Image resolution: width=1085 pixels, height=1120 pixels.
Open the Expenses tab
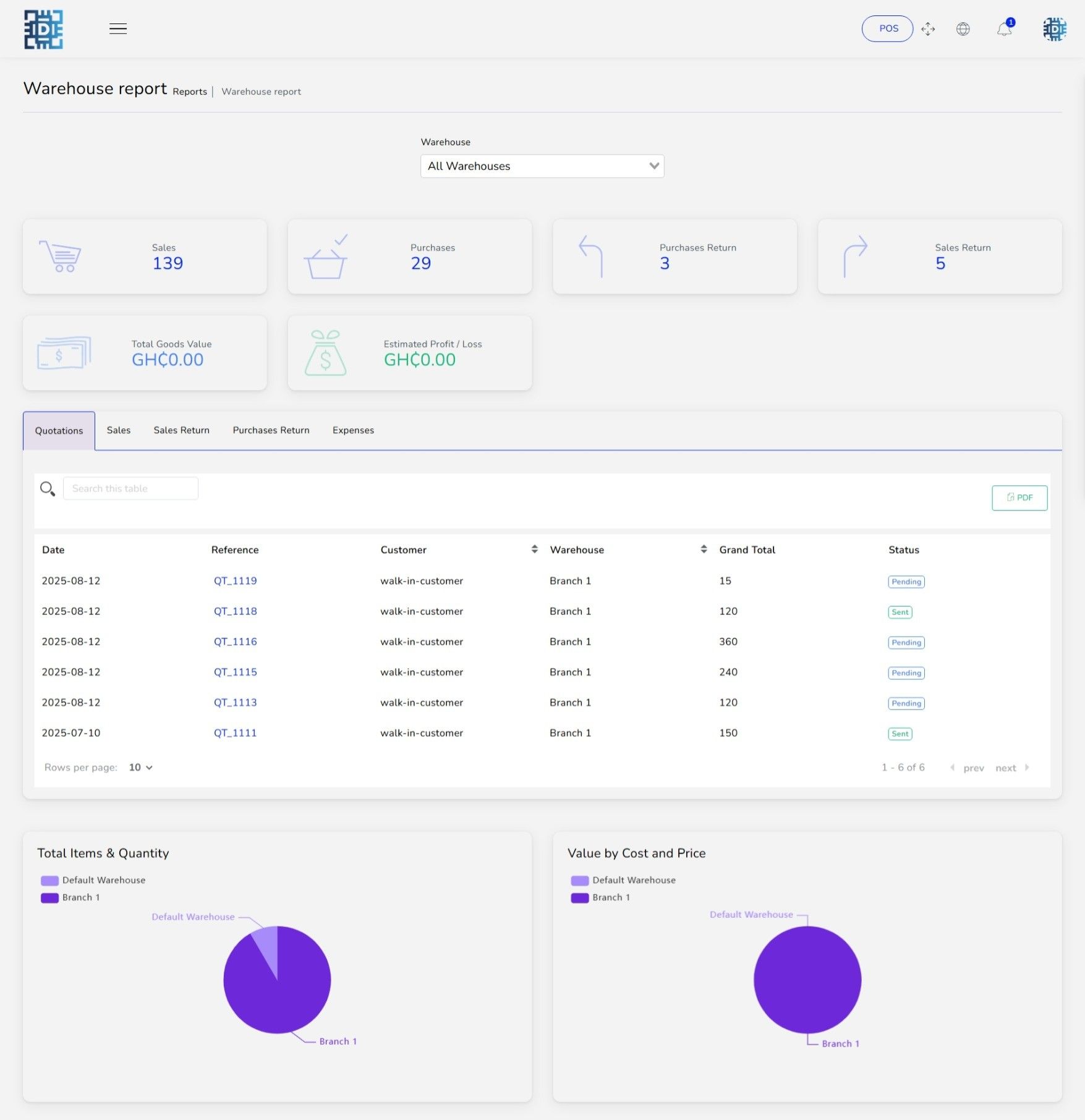click(x=353, y=430)
